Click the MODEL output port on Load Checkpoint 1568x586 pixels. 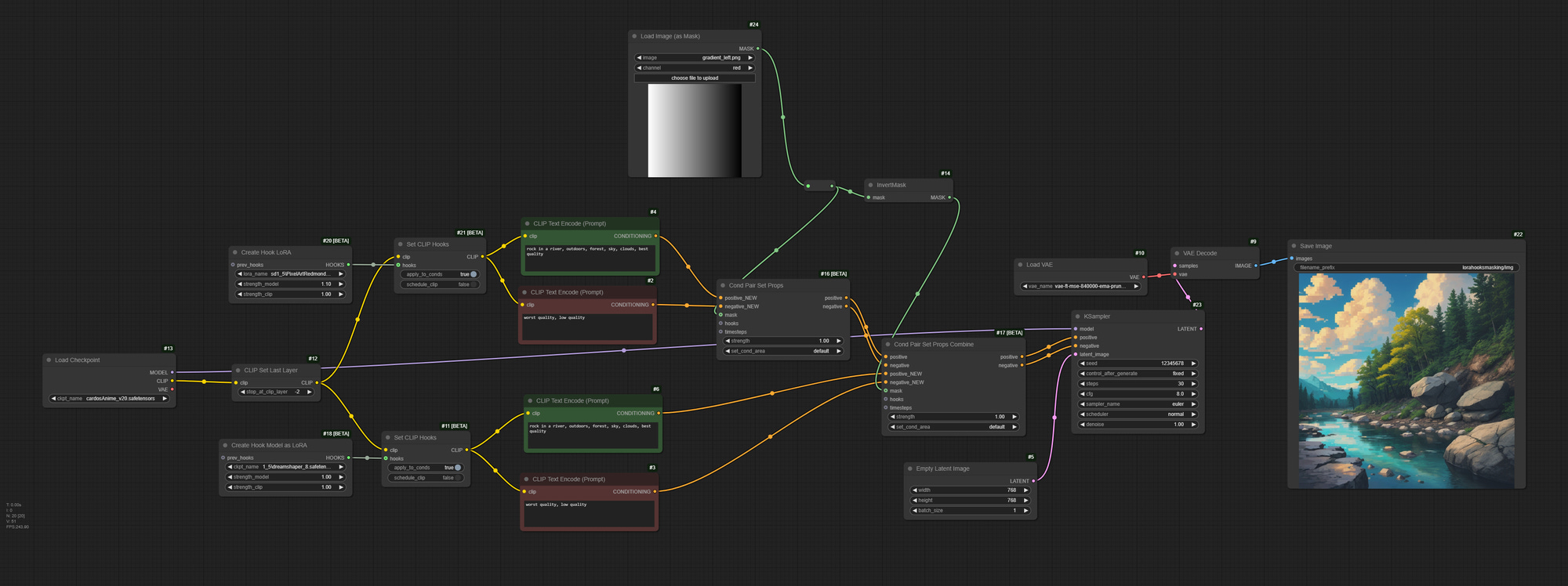[172, 372]
